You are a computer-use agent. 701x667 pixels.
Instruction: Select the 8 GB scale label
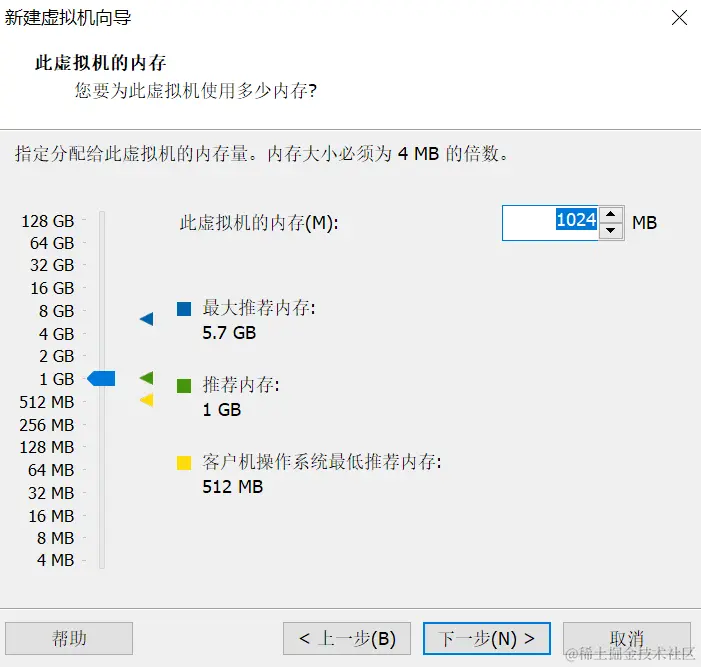56,311
